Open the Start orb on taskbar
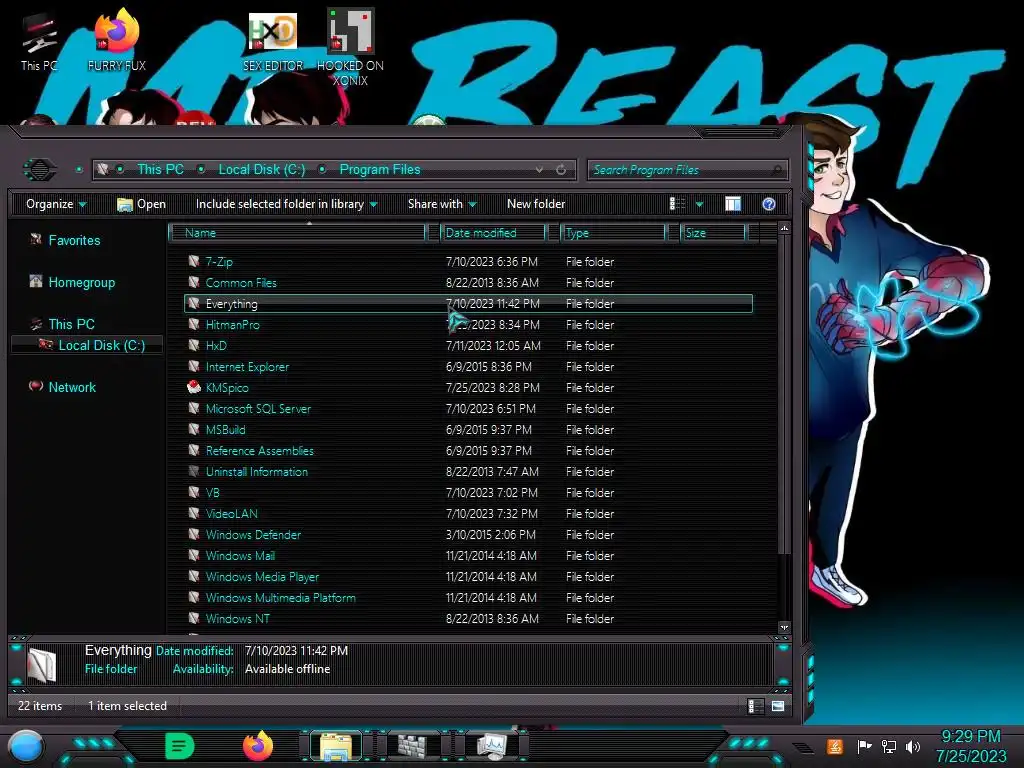The width and height of the screenshot is (1024, 768). [26, 747]
